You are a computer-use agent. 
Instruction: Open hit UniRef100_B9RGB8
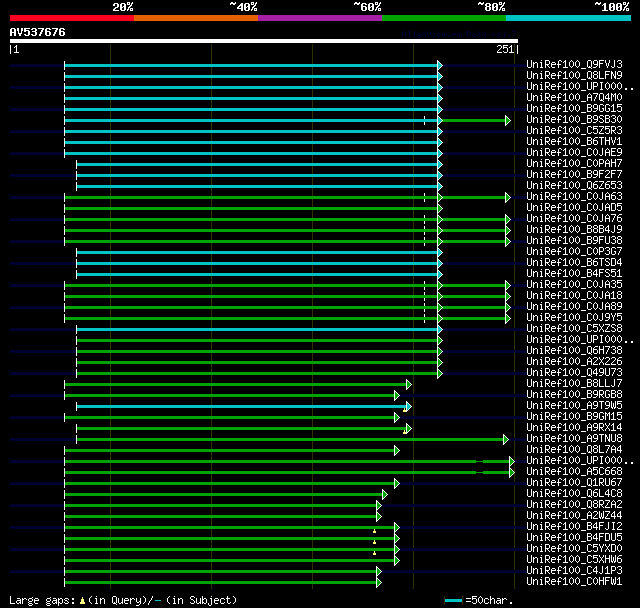coord(574,395)
